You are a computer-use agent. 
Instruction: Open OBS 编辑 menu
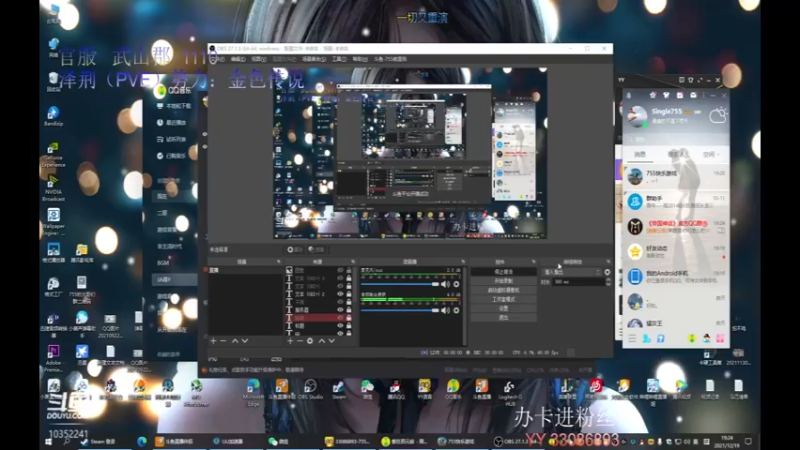click(x=238, y=59)
